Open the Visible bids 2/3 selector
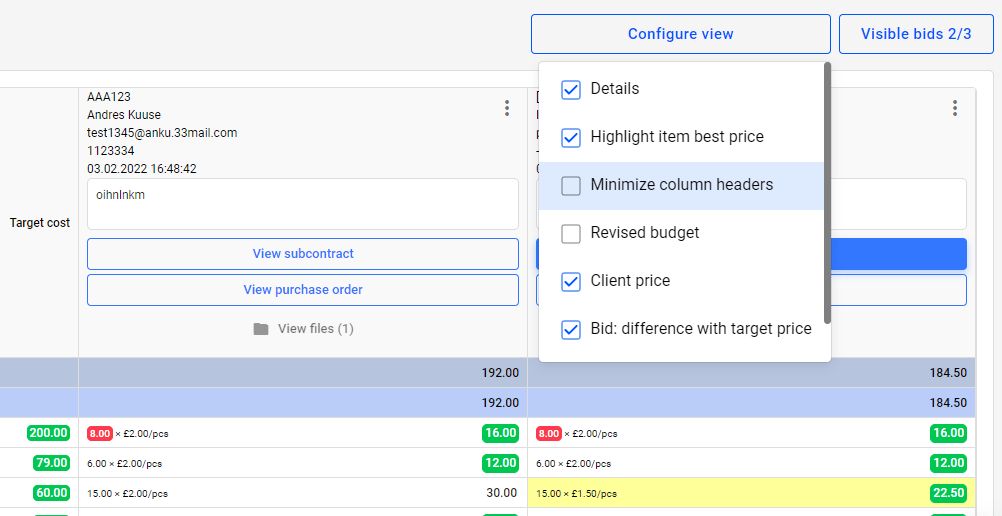Viewport: 1002px width, 516px height. click(916, 34)
